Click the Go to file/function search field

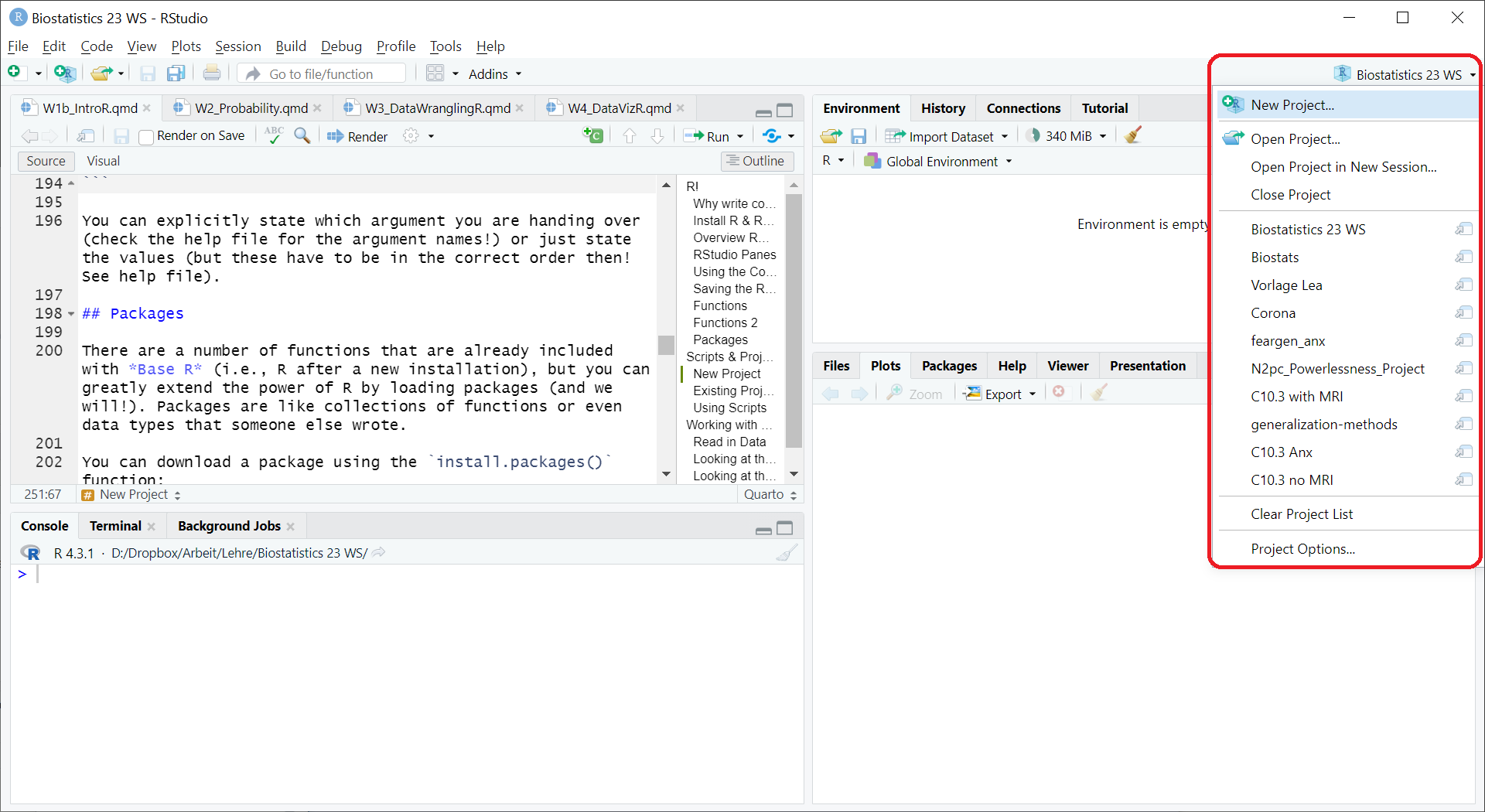click(334, 74)
